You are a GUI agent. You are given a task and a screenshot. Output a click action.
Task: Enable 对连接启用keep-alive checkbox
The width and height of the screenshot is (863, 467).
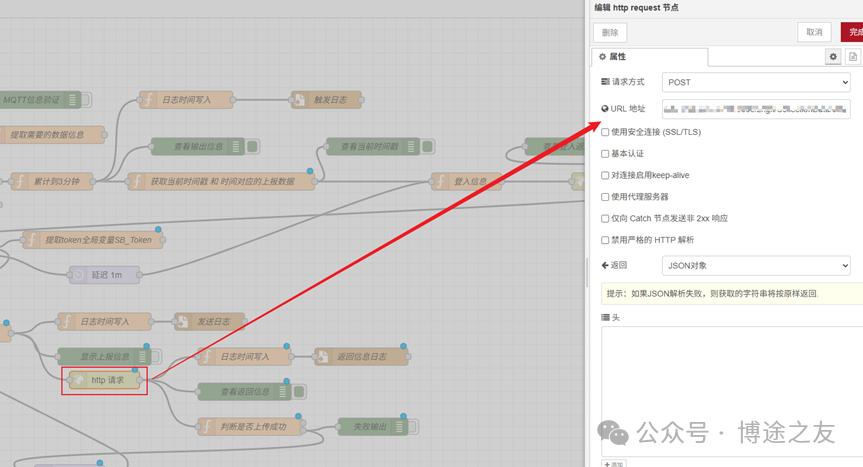605,175
